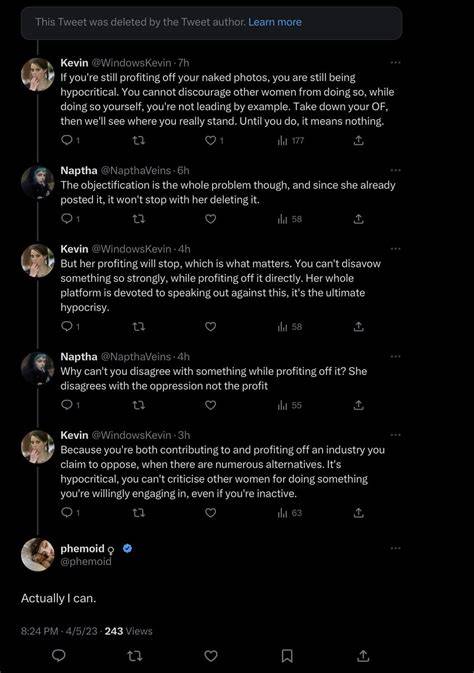View analytics on Kevin's tweet showing 177

pos(291,140)
